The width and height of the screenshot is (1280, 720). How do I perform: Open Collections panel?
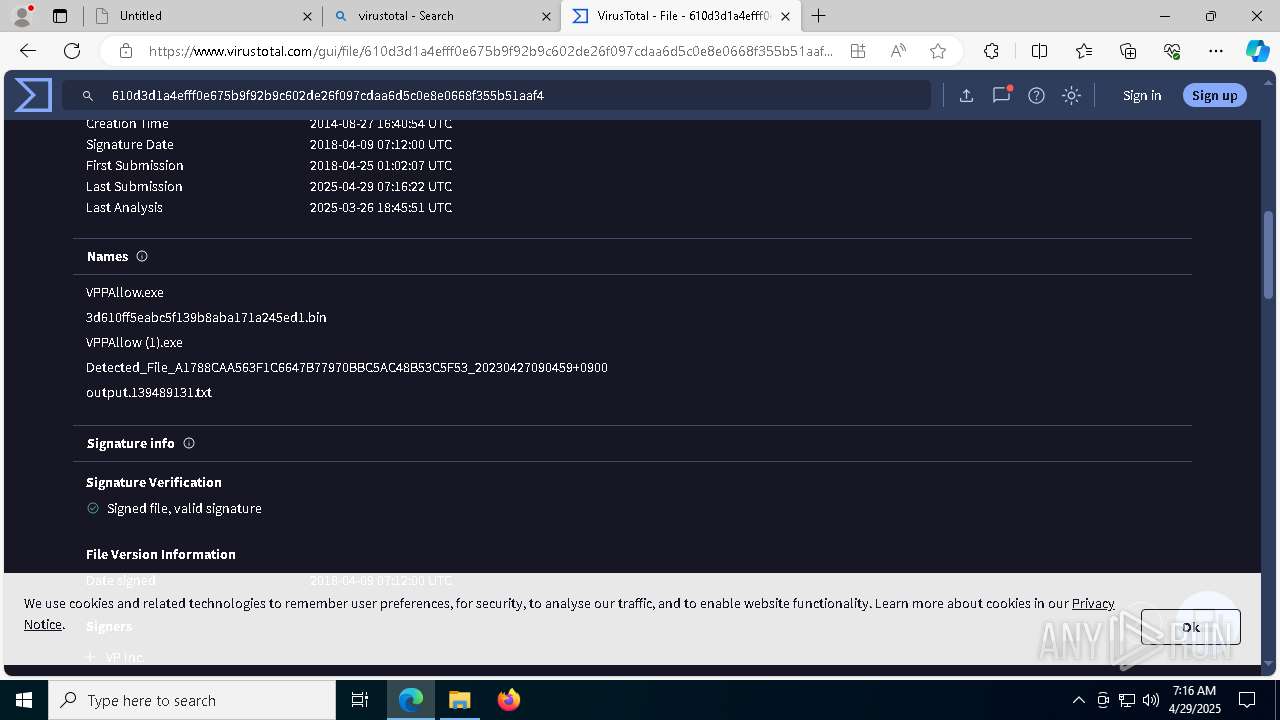pyautogui.click(x=1128, y=51)
